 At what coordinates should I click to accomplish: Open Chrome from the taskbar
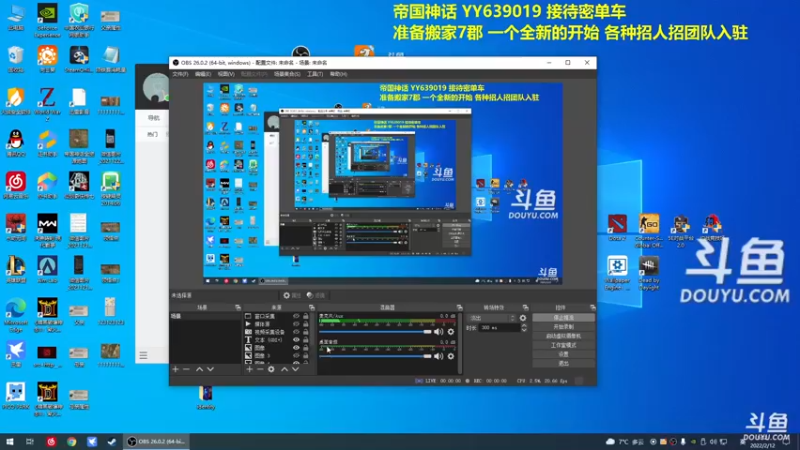coord(71,442)
